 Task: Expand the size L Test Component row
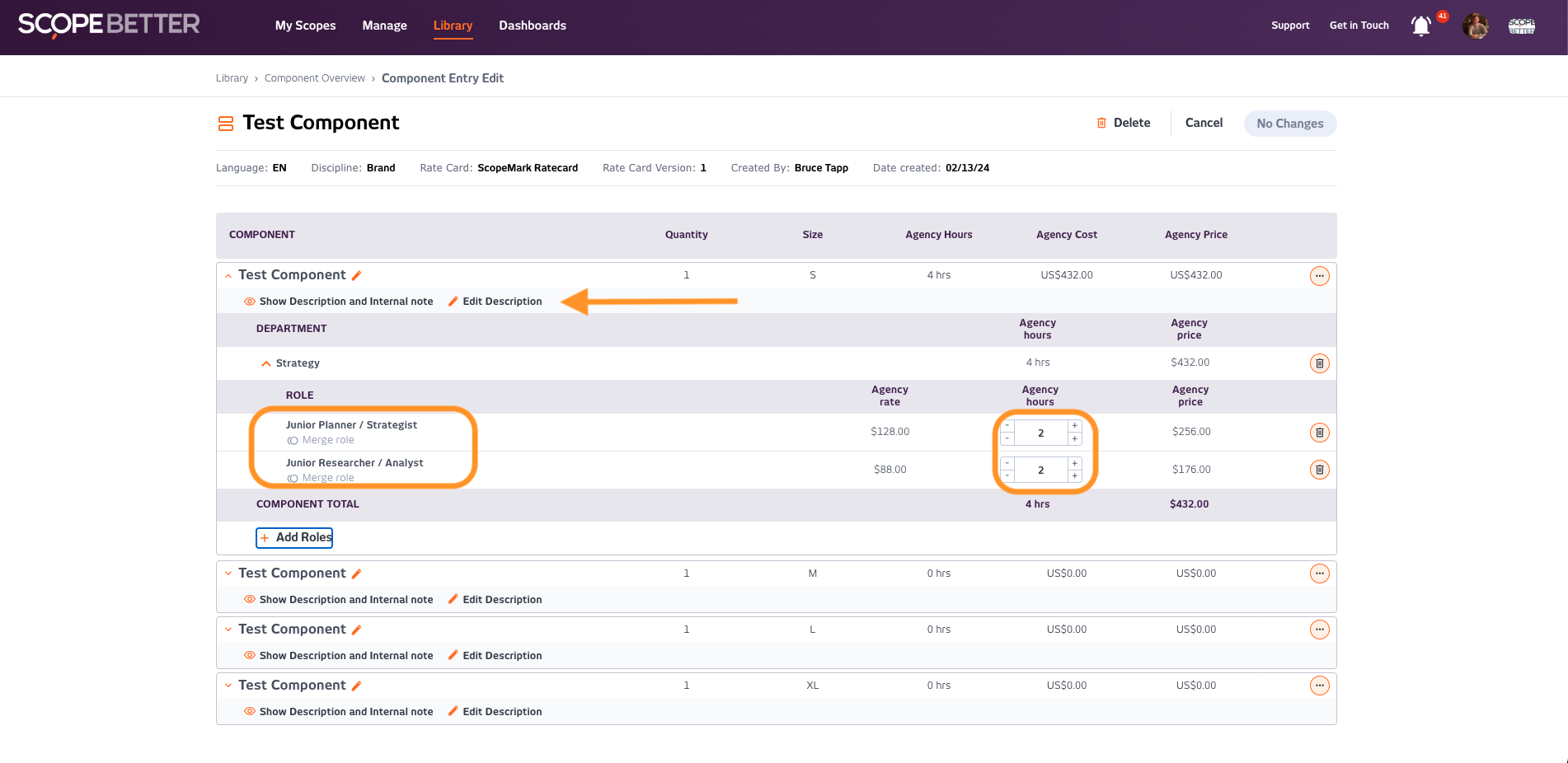coord(228,630)
